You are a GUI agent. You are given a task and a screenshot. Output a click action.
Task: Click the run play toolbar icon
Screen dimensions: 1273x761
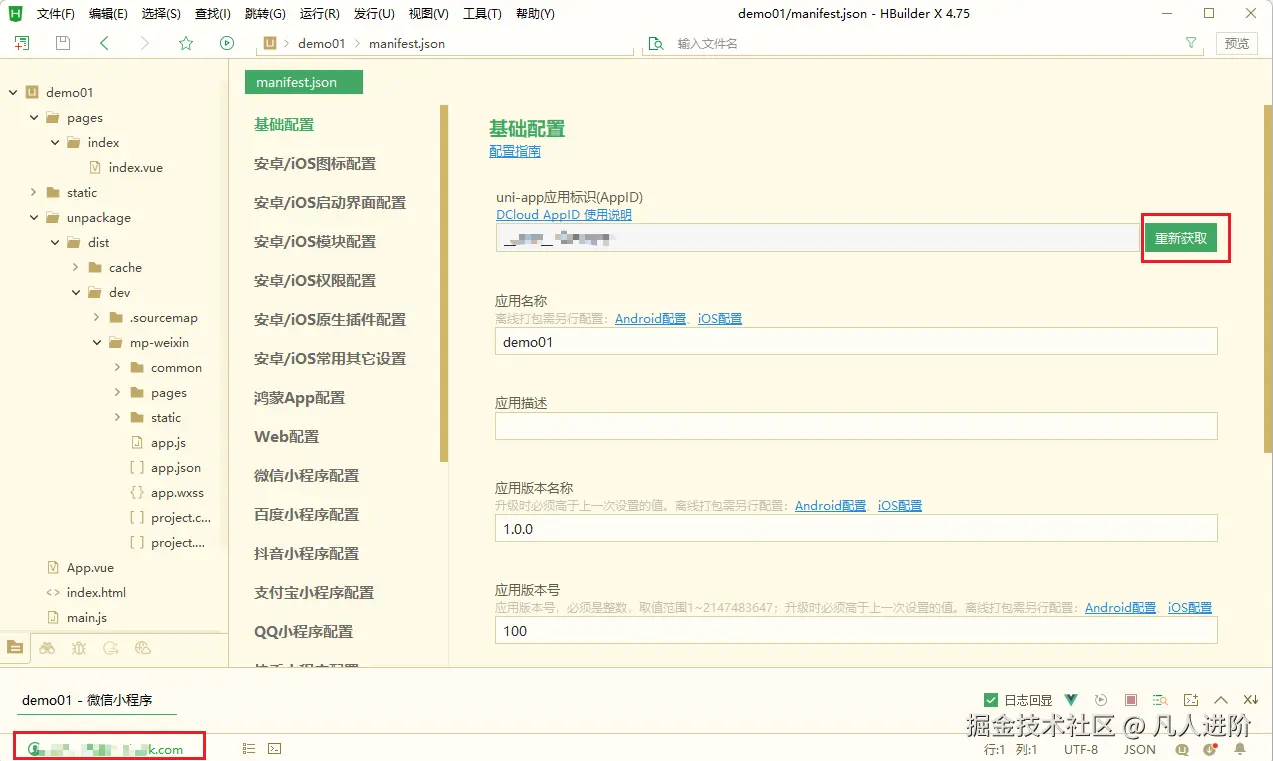[227, 43]
